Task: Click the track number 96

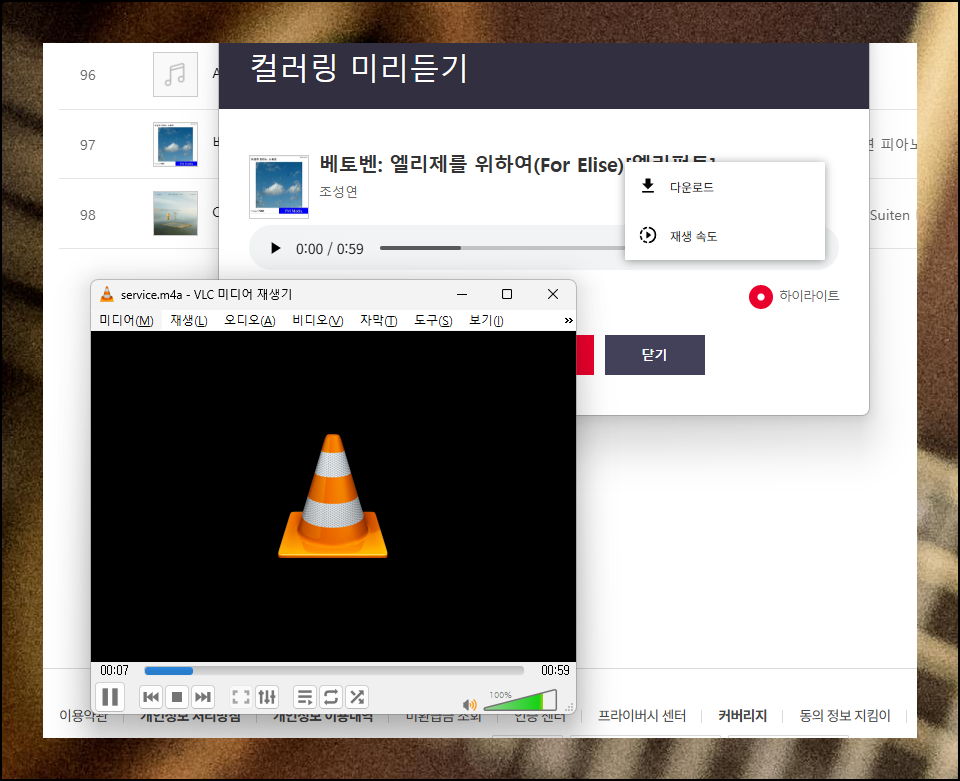Action: click(88, 75)
